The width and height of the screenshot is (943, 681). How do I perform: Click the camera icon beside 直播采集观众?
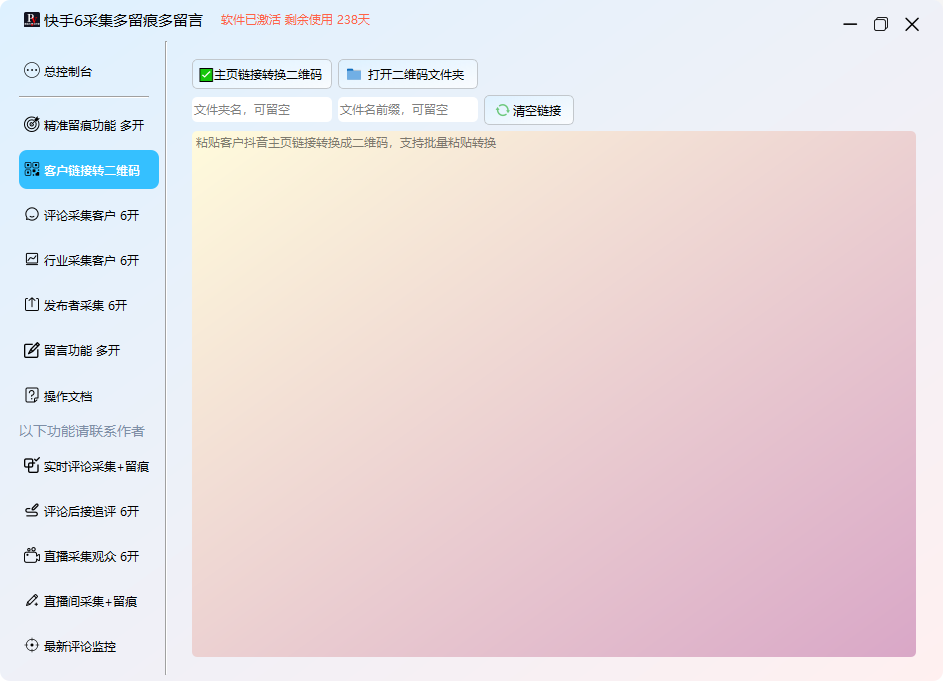[x=32, y=556]
